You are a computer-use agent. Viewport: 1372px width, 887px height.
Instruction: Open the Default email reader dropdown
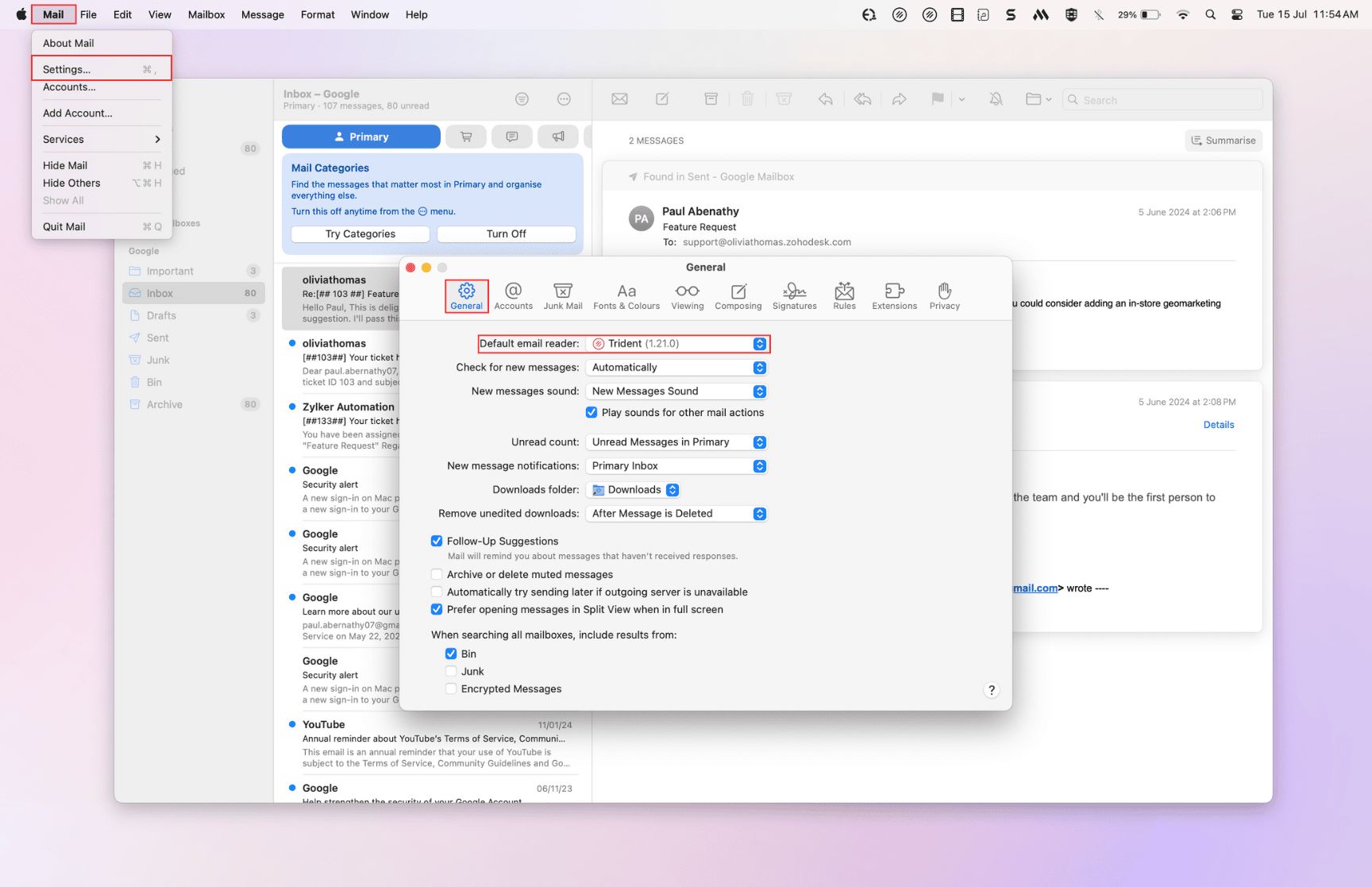(676, 344)
